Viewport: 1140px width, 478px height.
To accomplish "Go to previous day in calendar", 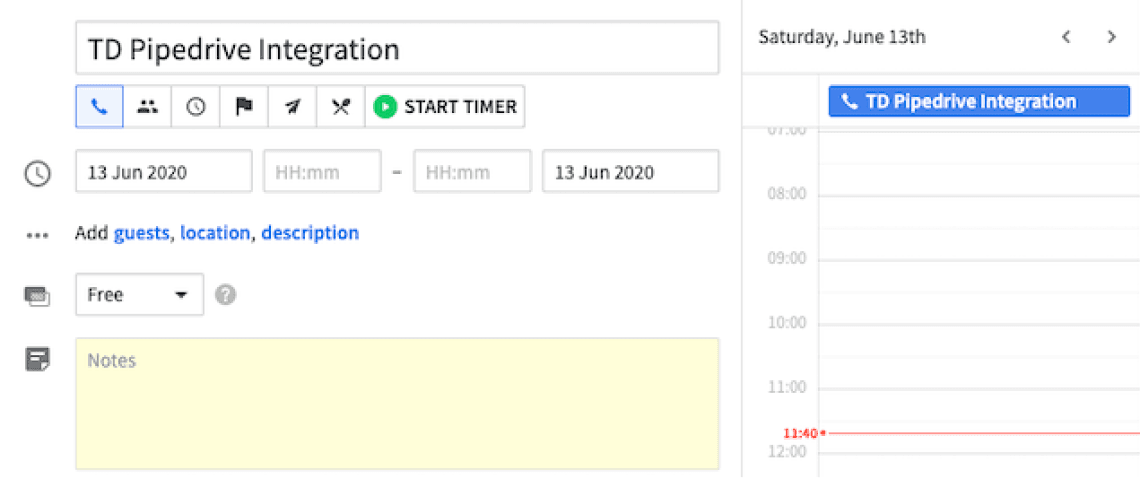I will [x=1066, y=37].
